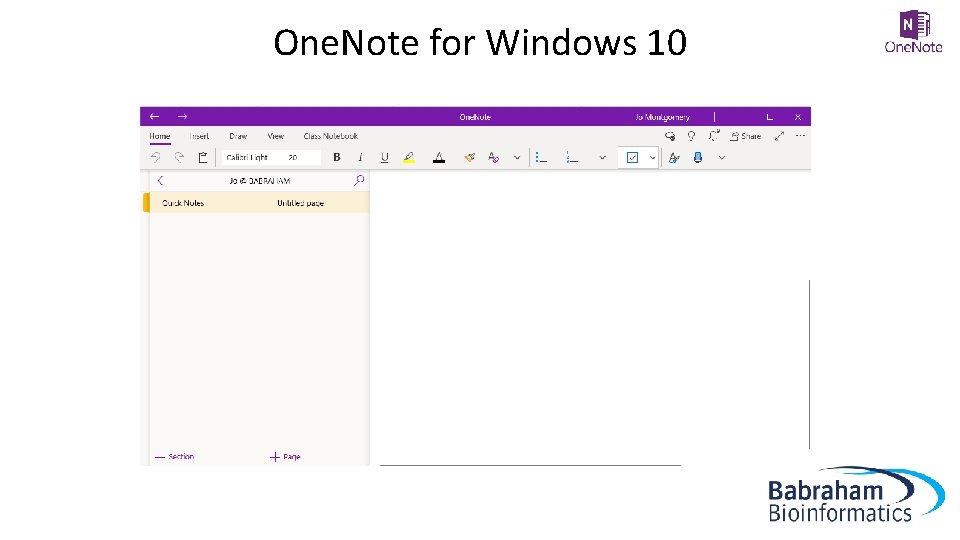Apply the font color A button
960x540 pixels.
439,158
